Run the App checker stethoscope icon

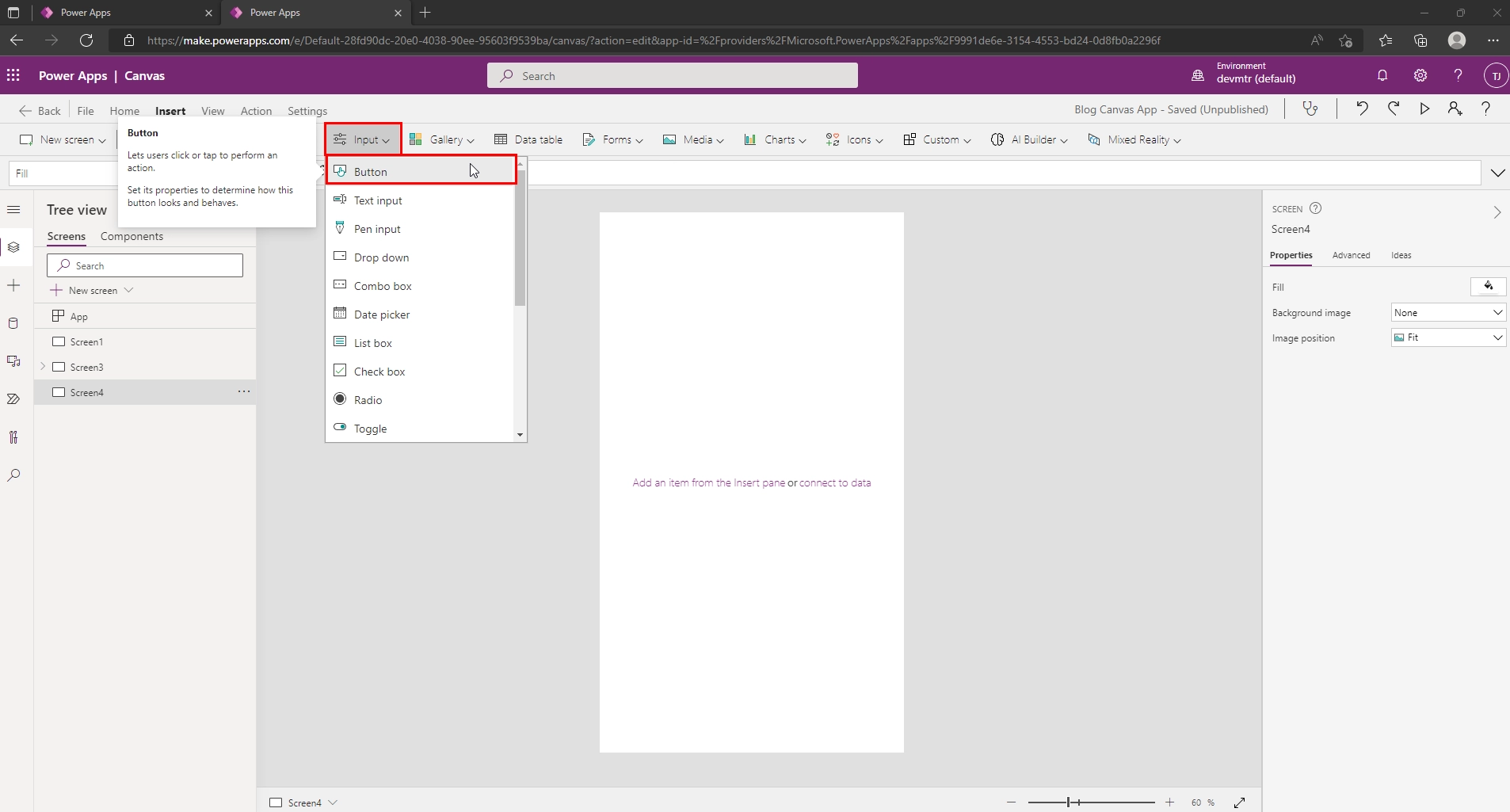(x=1310, y=109)
